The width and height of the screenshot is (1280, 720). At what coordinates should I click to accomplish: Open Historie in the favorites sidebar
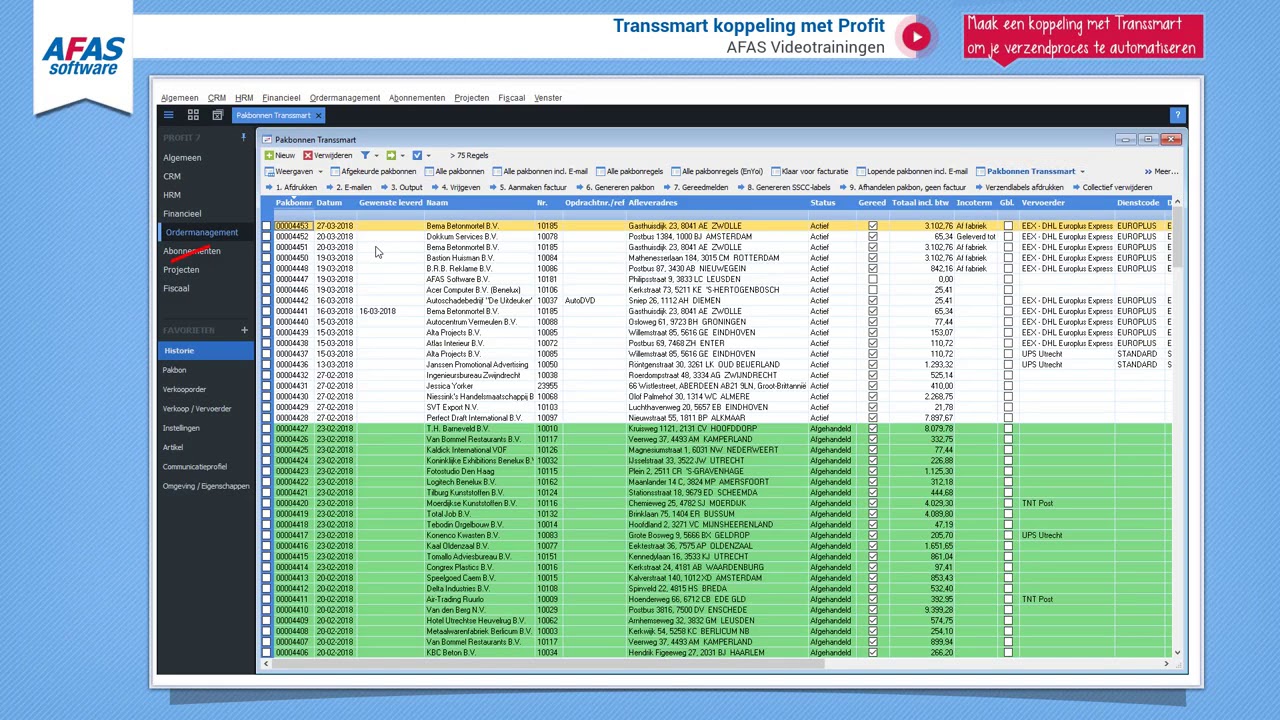[x=205, y=351]
